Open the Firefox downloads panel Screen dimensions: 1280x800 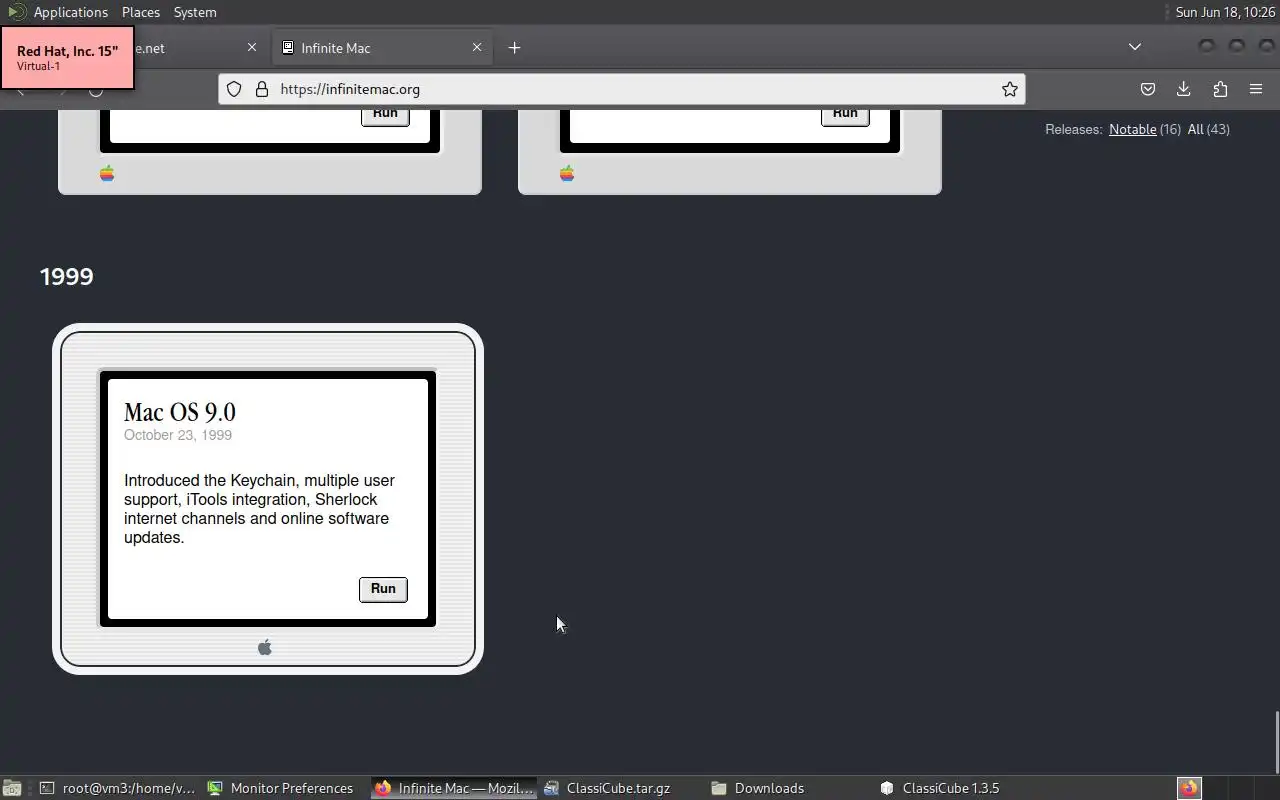pyautogui.click(x=1184, y=89)
